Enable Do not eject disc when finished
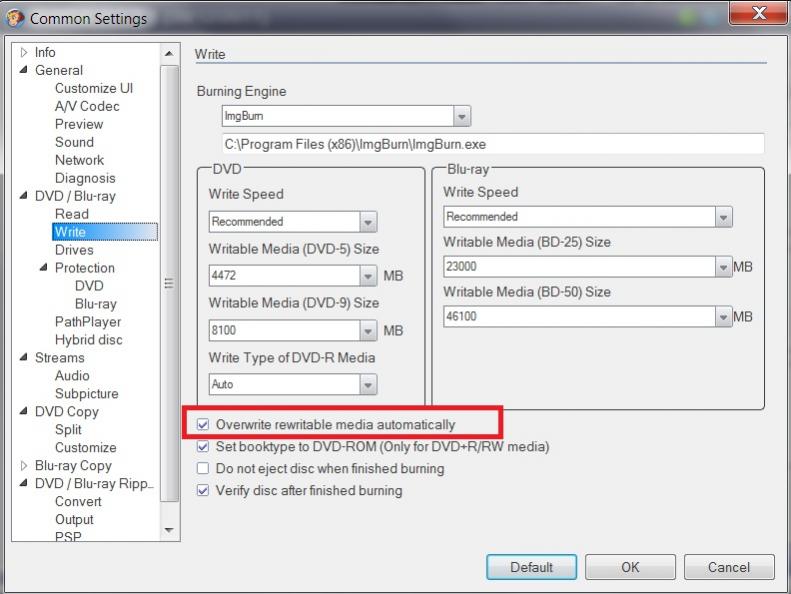Viewport: 791px width, 594px height. 203,468
